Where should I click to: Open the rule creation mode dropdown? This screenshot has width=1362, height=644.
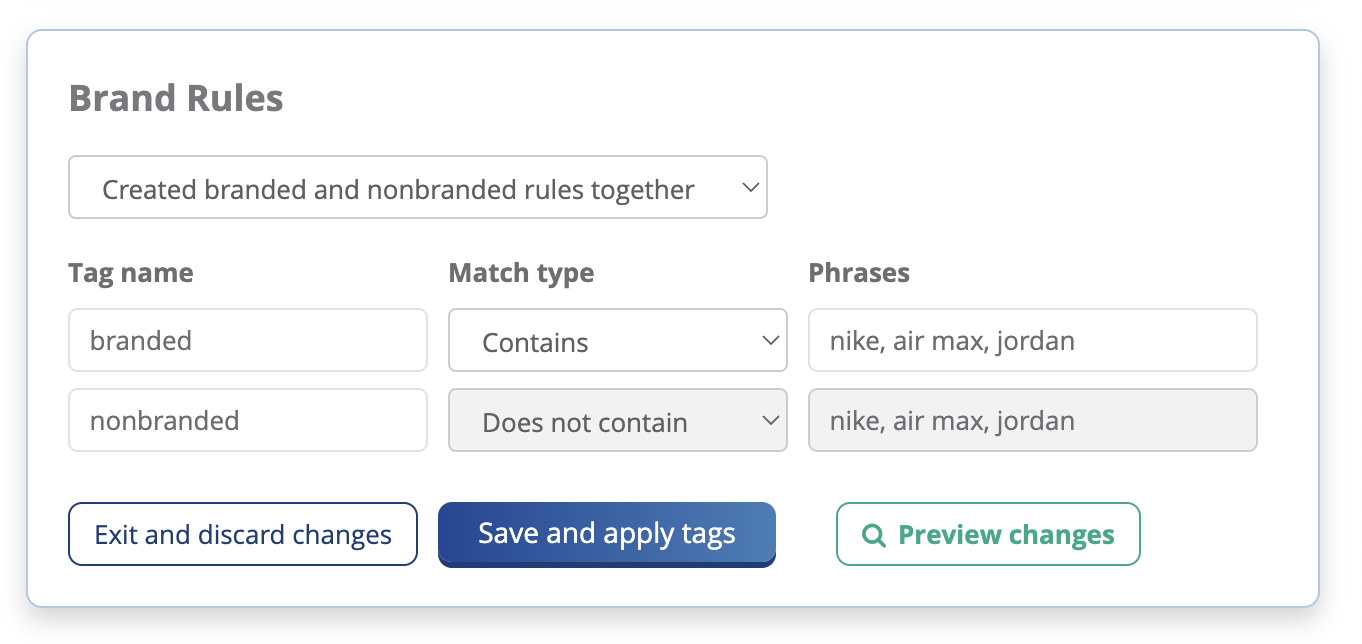(417, 187)
